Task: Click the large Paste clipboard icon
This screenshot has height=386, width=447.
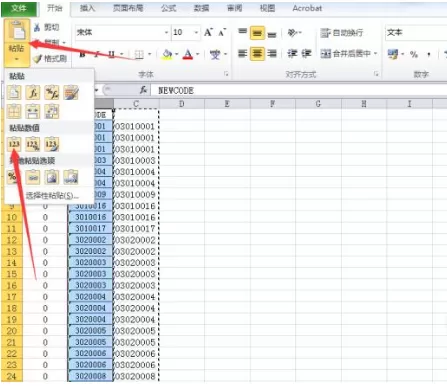Action: pyautogui.click(x=17, y=31)
